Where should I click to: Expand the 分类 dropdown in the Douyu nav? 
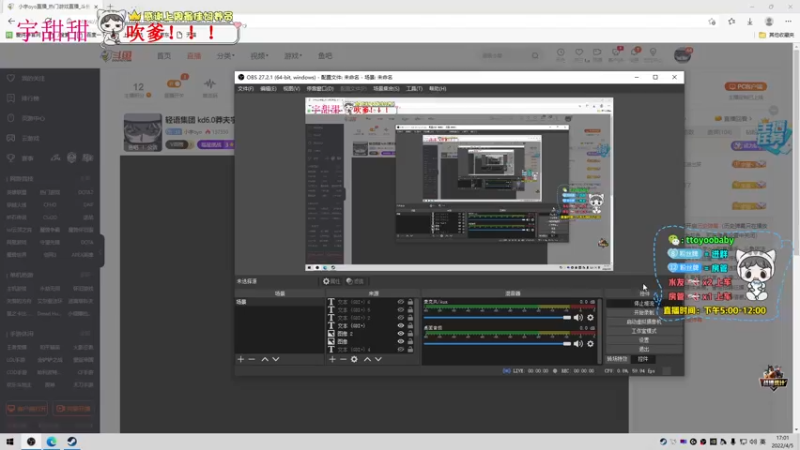226,56
